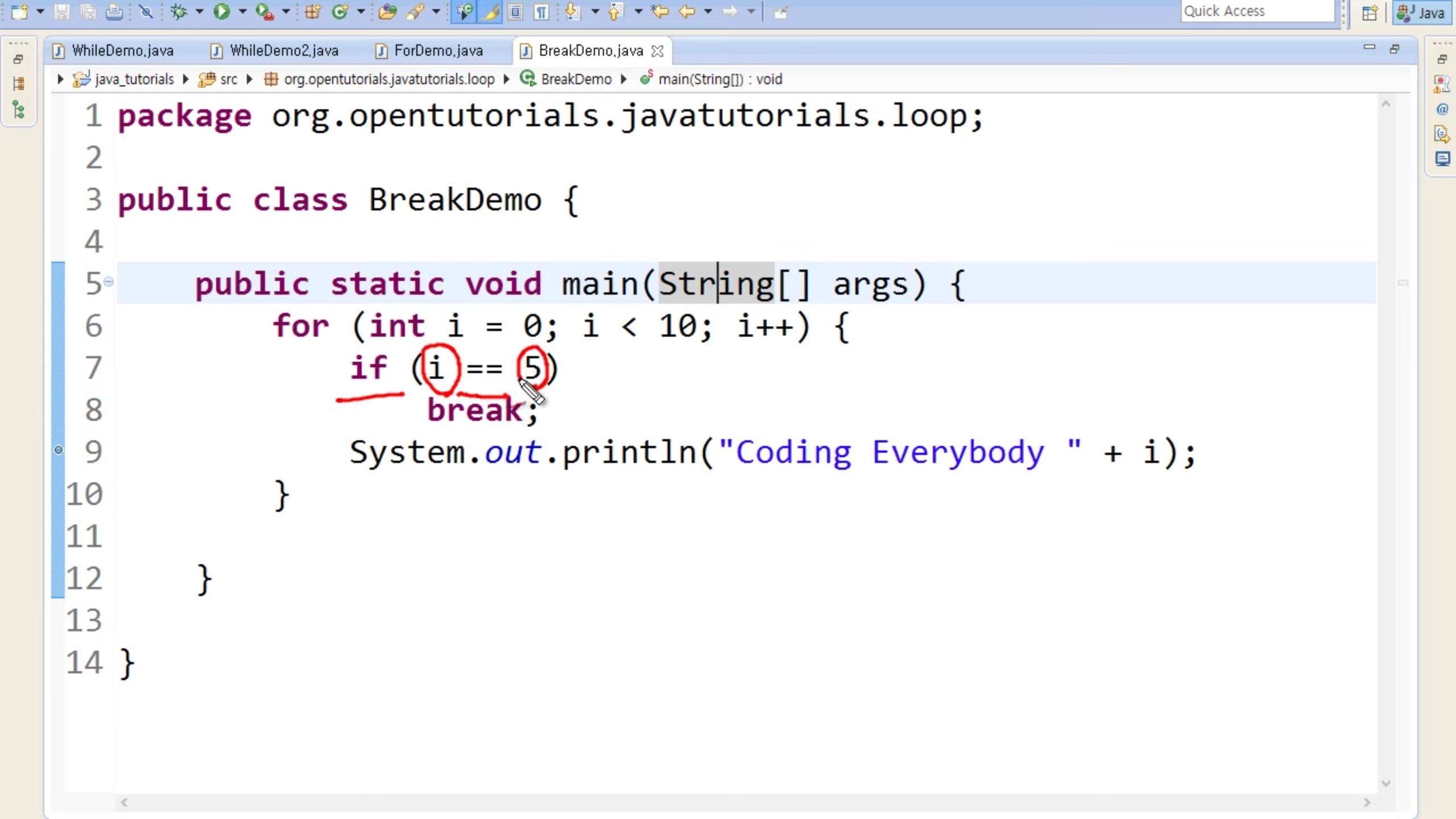Viewport: 1456px width, 819px height.
Task: Maximize the editor area
Action: pos(1395,49)
